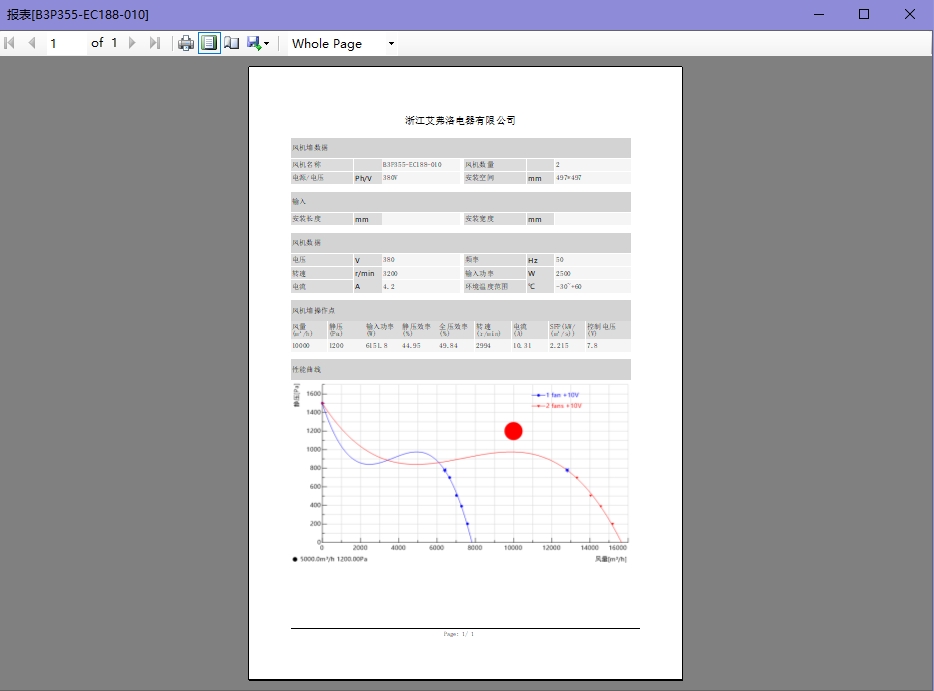Go to the previous report page

click(x=32, y=43)
